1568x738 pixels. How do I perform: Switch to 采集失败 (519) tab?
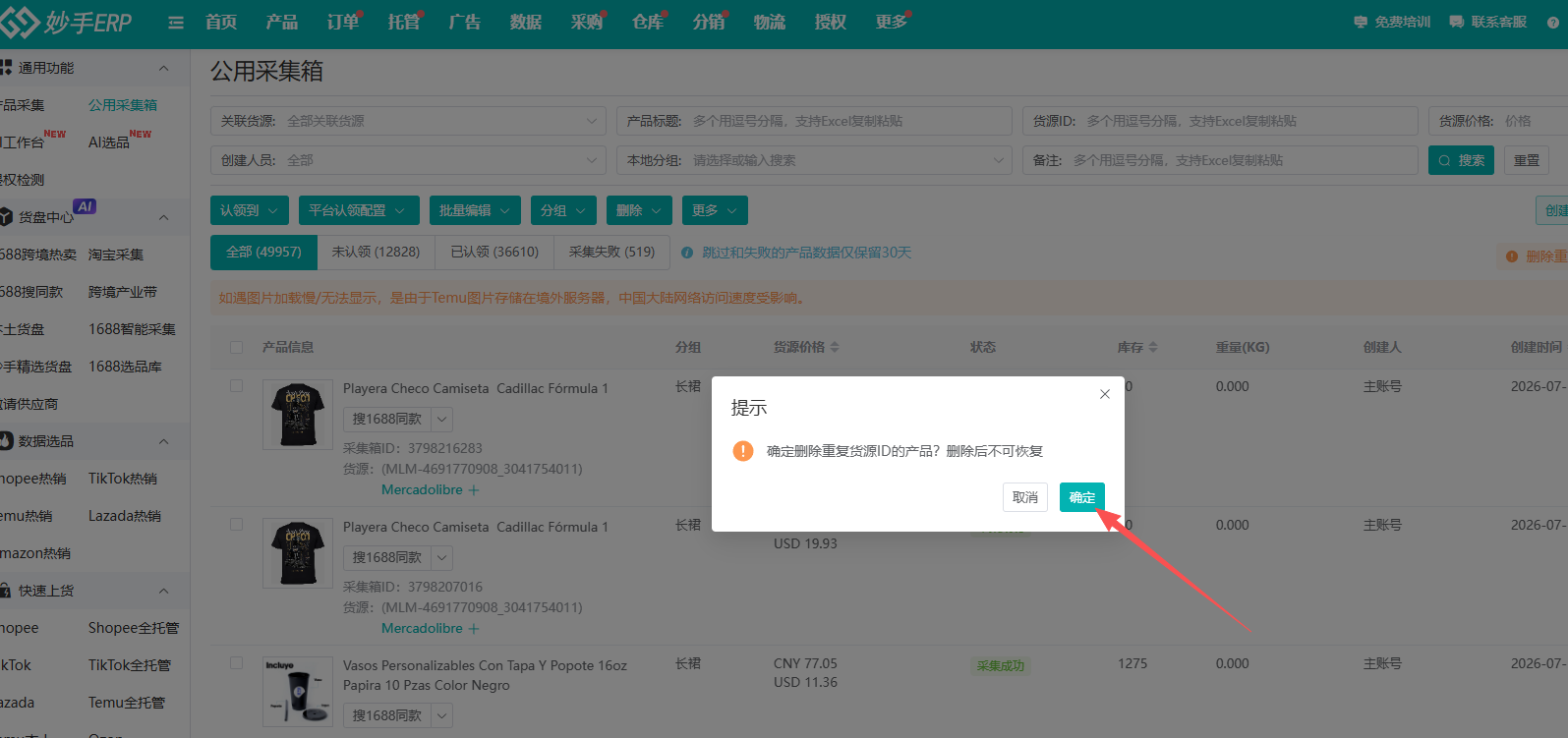coord(611,252)
